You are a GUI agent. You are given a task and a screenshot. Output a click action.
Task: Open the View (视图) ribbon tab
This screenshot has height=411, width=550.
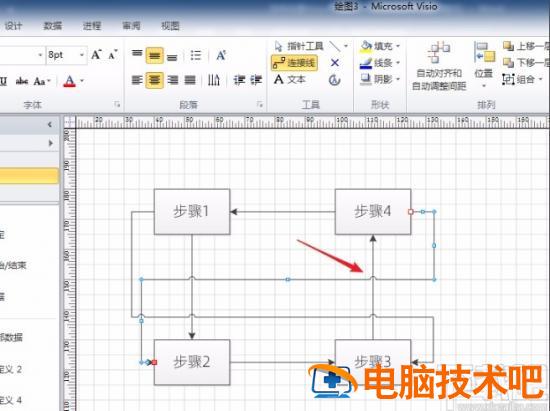pyautogui.click(x=170, y=26)
